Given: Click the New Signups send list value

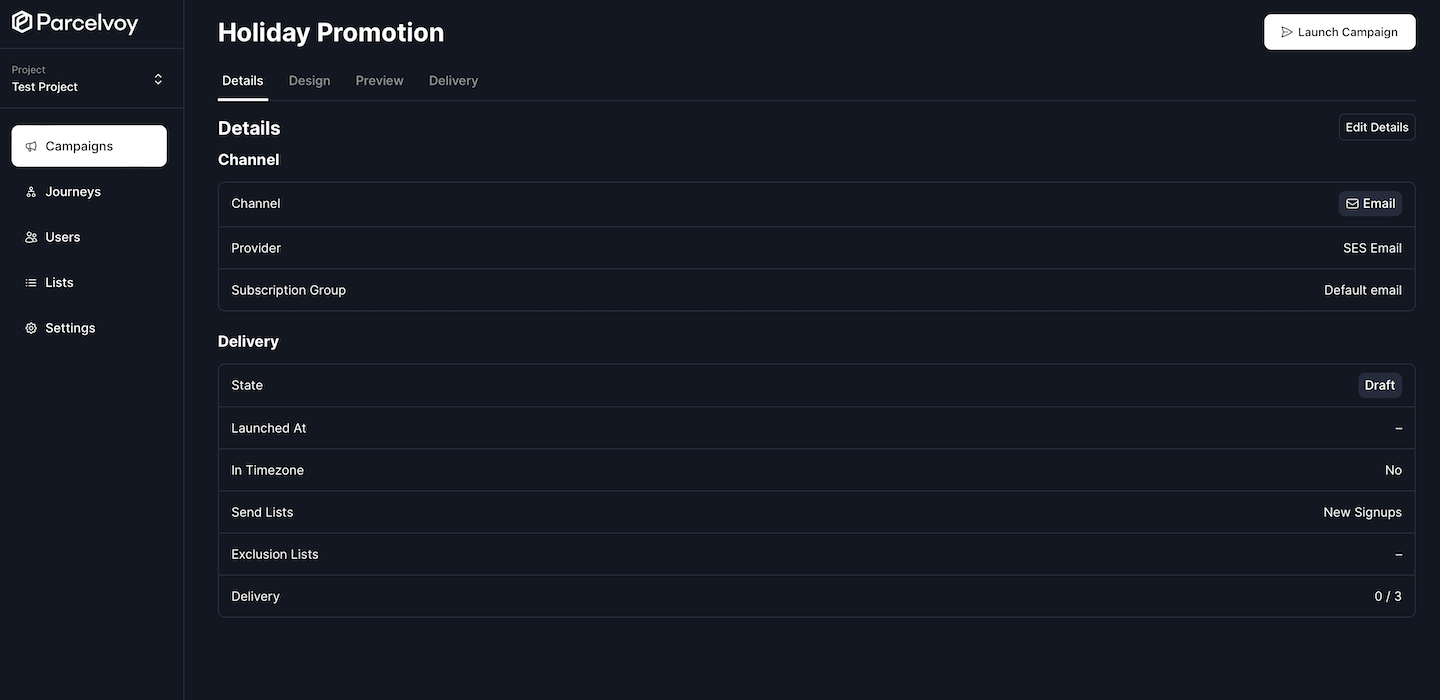Looking at the screenshot, I should (1362, 512).
